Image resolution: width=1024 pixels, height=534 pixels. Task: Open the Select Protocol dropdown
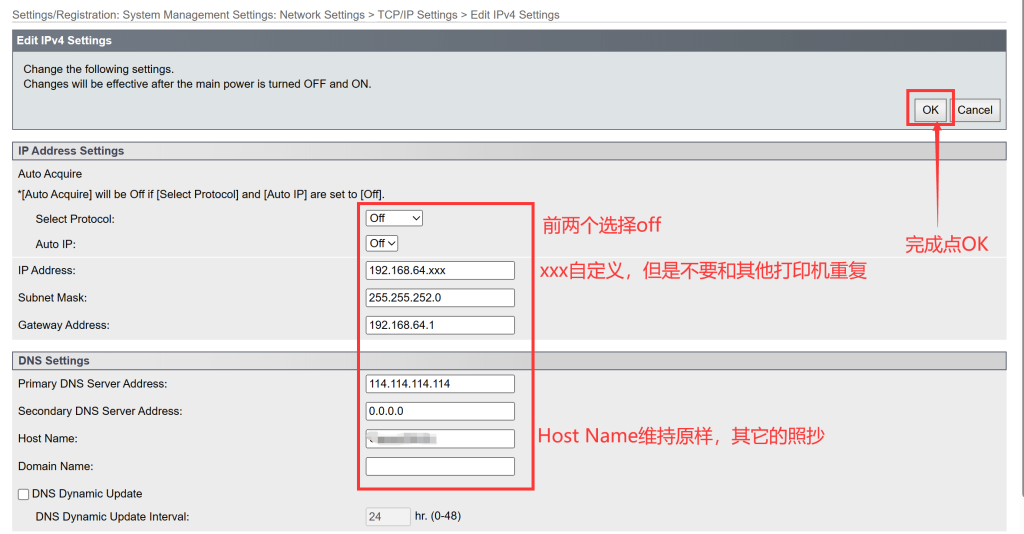(x=394, y=218)
